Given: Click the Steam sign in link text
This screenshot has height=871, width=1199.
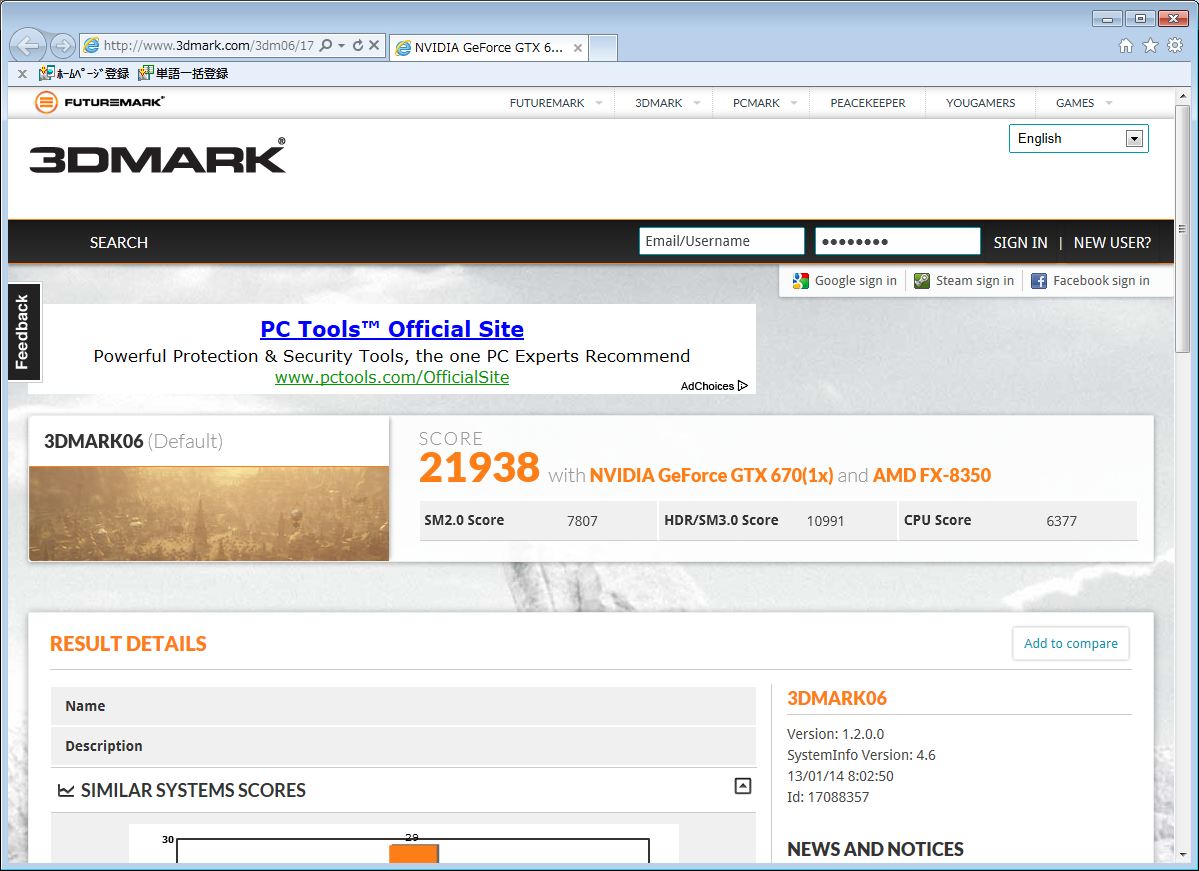Looking at the screenshot, I should (975, 281).
